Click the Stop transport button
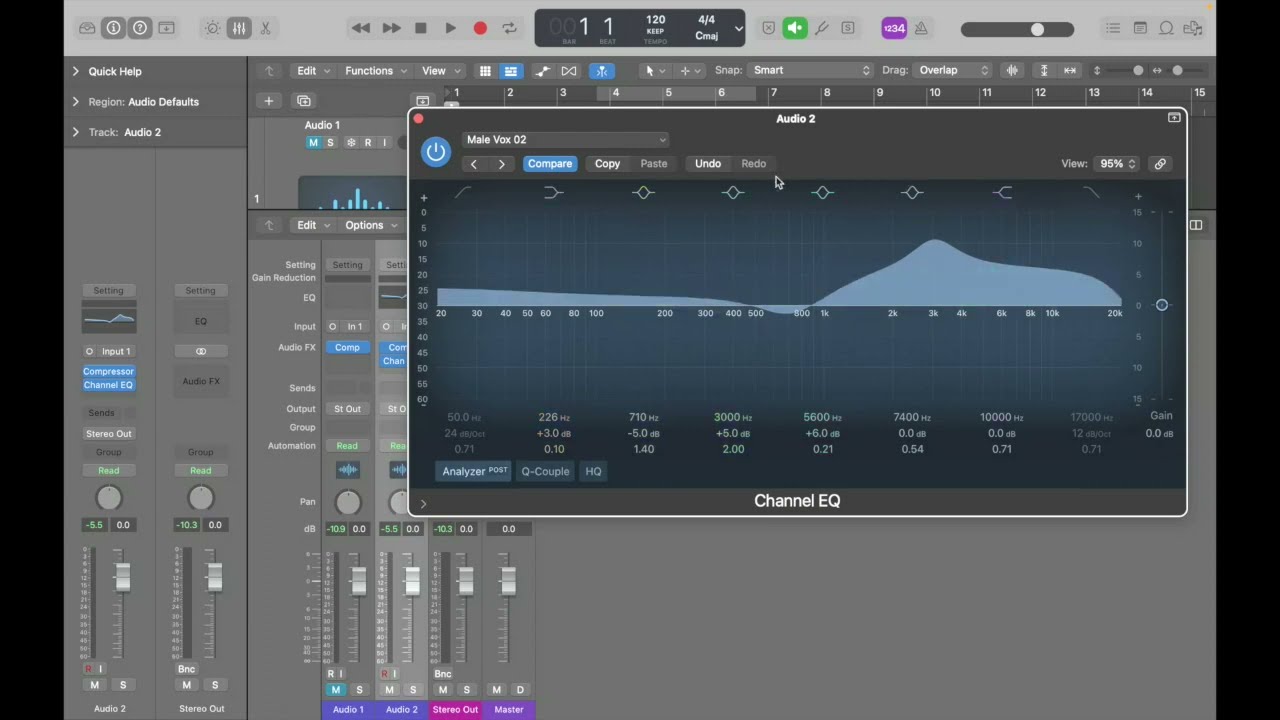 (x=421, y=28)
